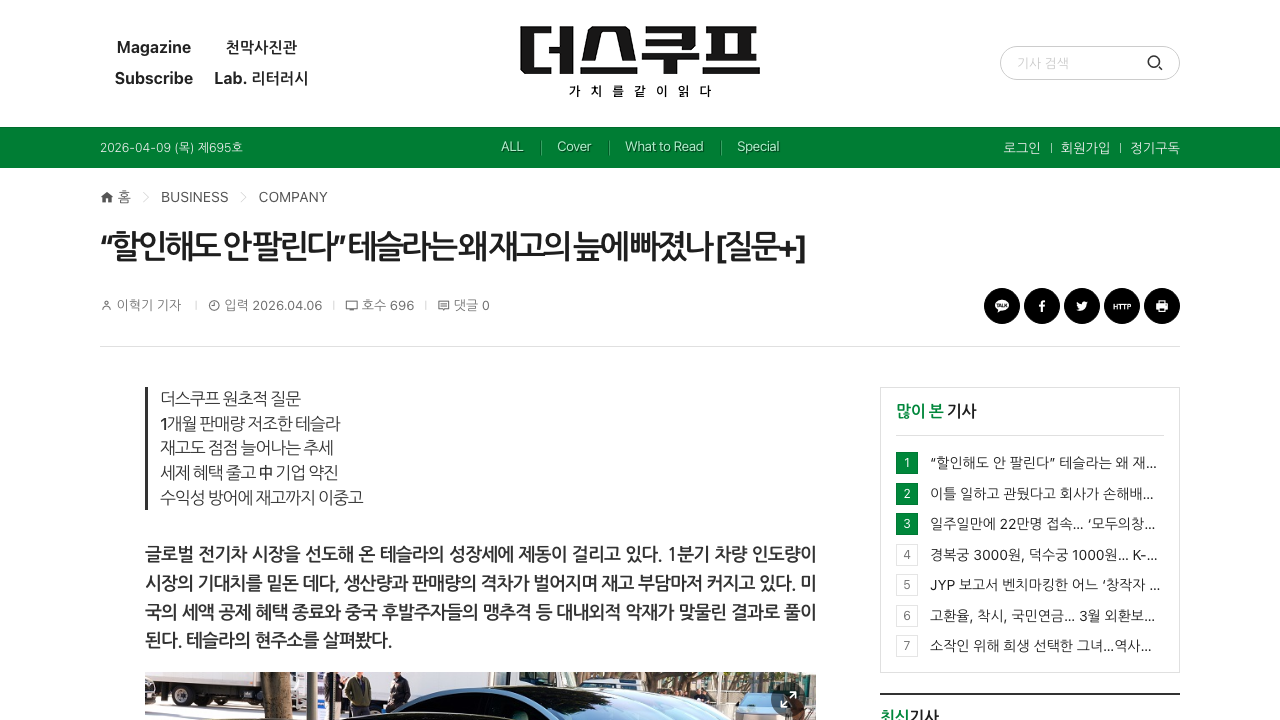Click the date text 2026-04-09 (목) 제695호
The height and width of the screenshot is (720, 1280).
point(171,148)
